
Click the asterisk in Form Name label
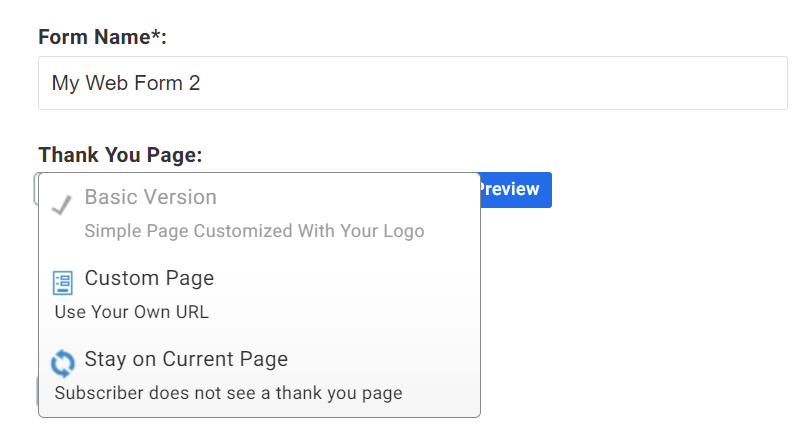point(155,35)
